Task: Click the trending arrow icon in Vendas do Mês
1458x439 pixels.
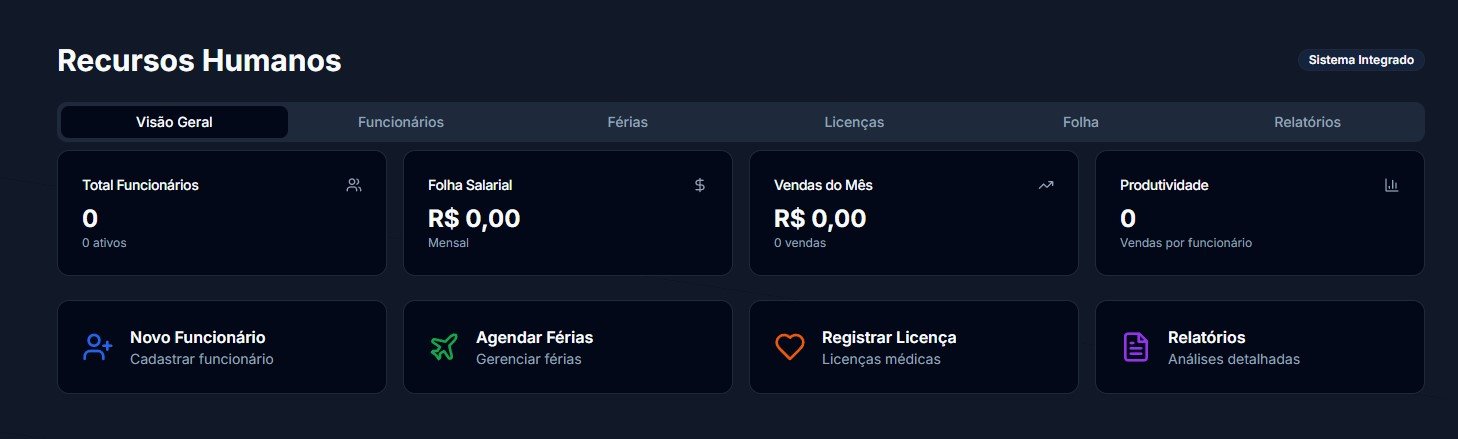Action: [1046, 185]
